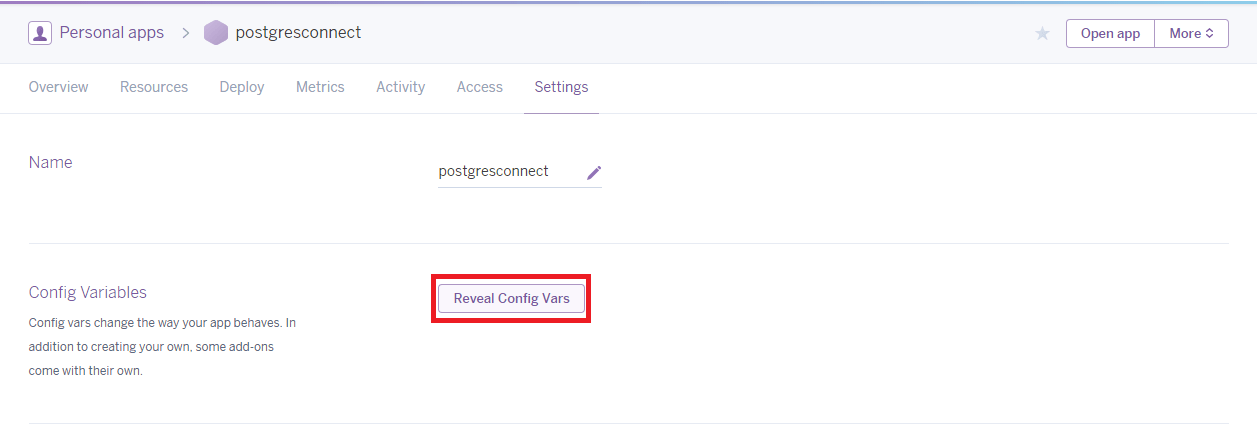Click the pencil edit name icon
Viewport: 1257px width, 425px height.
coord(594,172)
